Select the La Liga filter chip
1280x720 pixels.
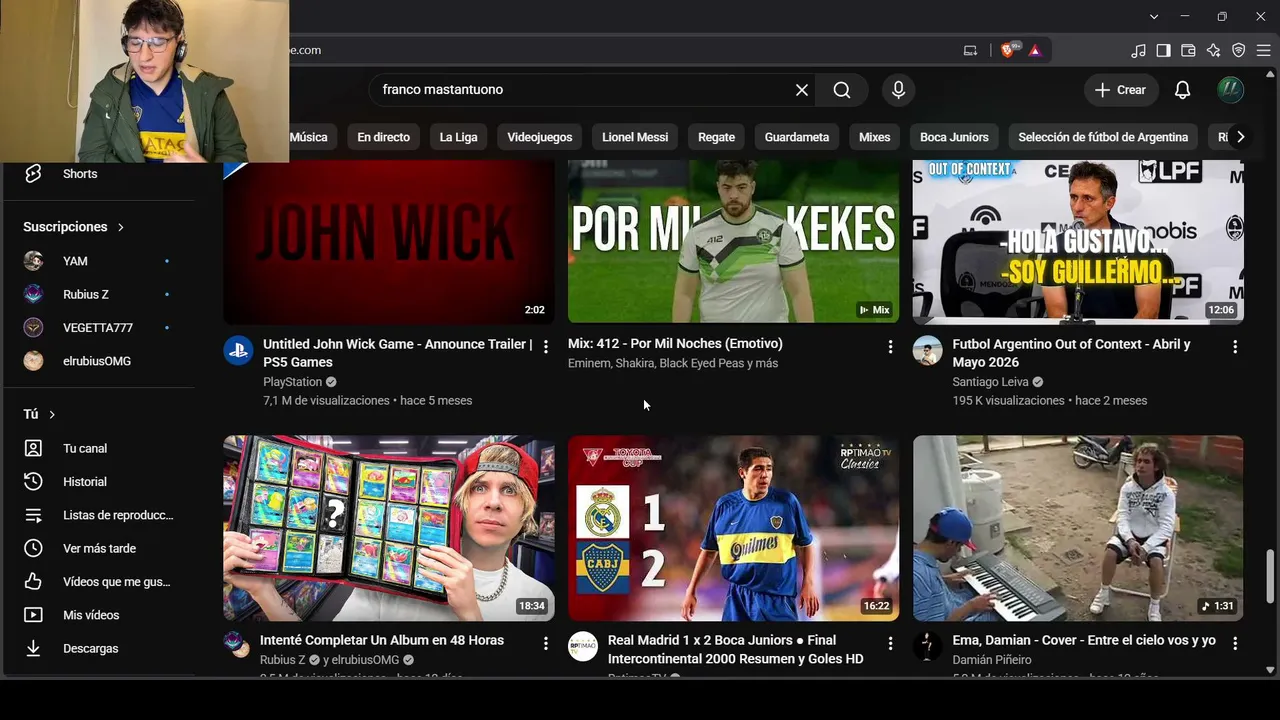pos(458,137)
